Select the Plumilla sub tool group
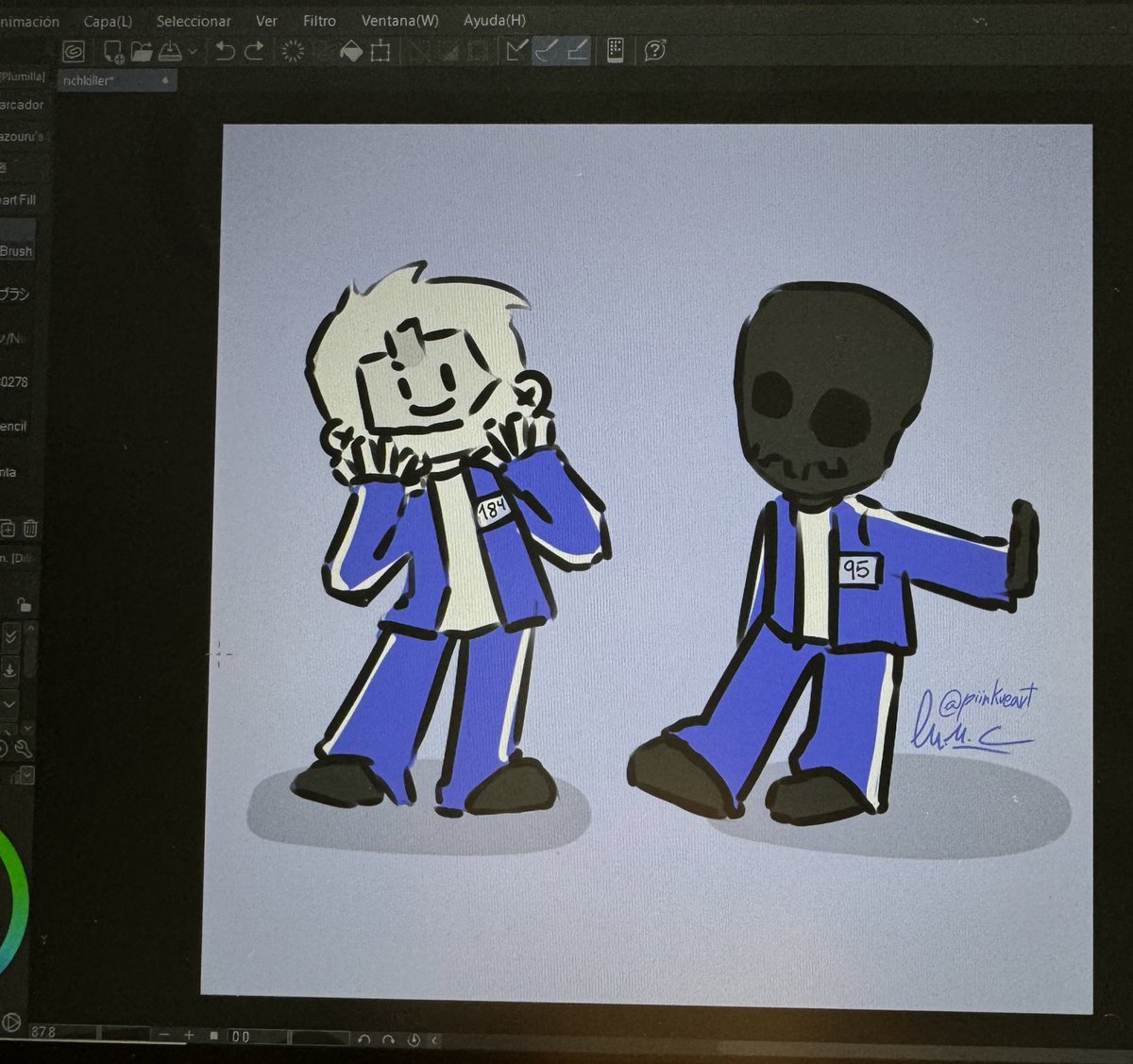Viewport: 1133px width, 1064px height. click(23, 76)
